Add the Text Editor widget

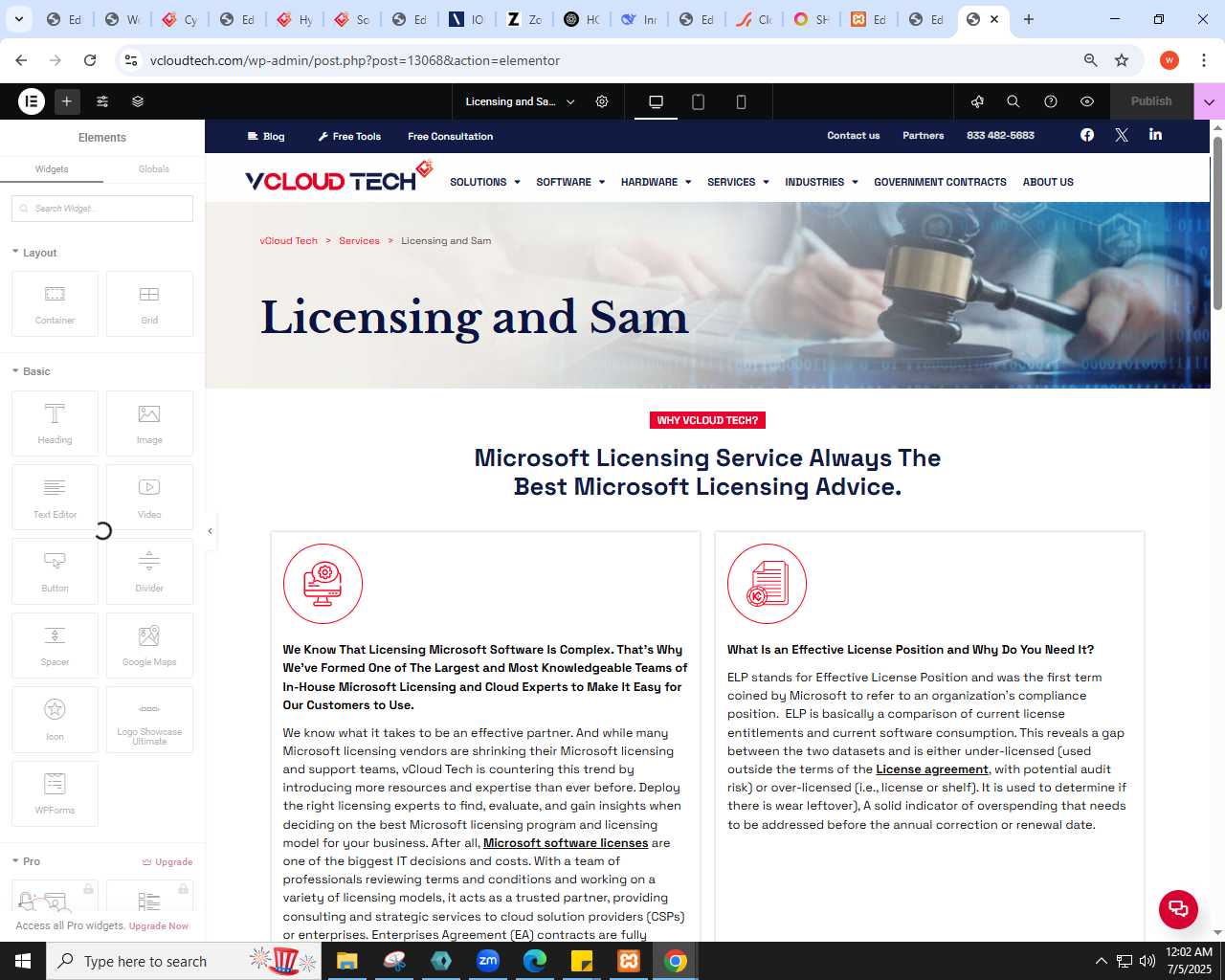point(55,497)
